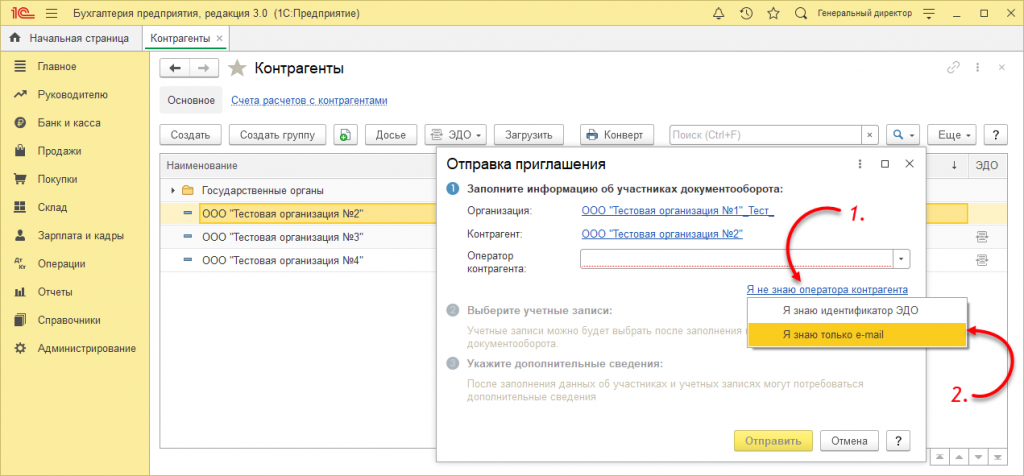1024x476 pixels.
Task: Open Операции section
Action: coord(61,264)
